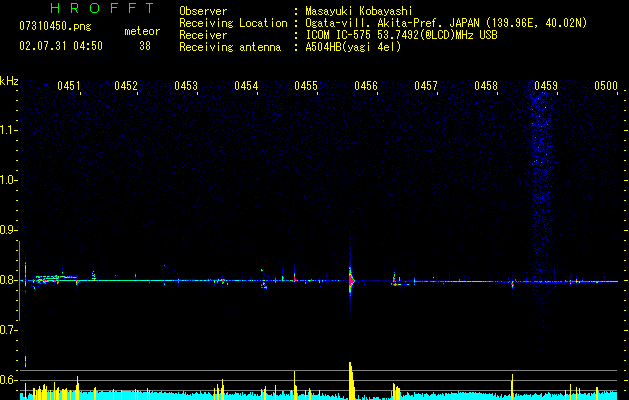The width and height of the screenshot is (629, 400).
Task: Click the 0458 time marker
Action: pyautogui.click(x=486, y=86)
